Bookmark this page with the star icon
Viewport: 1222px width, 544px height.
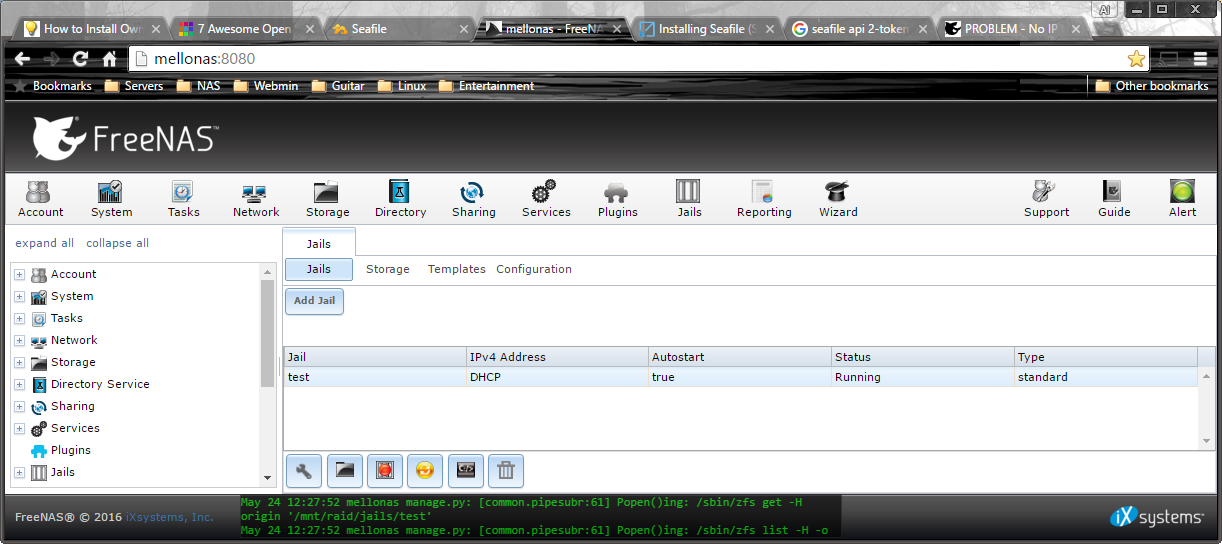[x=1136, y=59]
